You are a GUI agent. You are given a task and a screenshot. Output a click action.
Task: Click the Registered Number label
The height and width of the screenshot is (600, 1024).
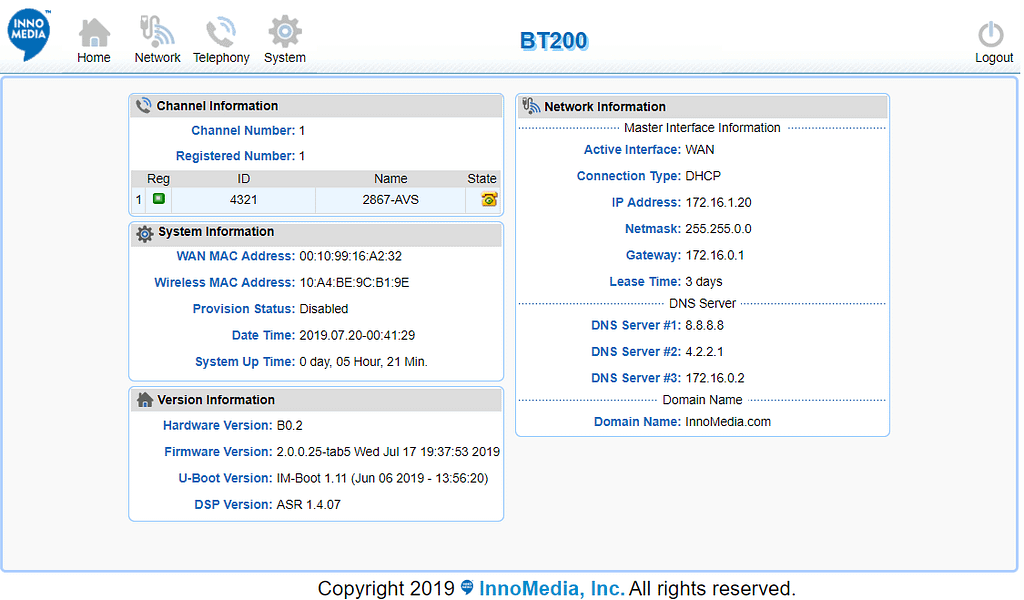(235, 156)
